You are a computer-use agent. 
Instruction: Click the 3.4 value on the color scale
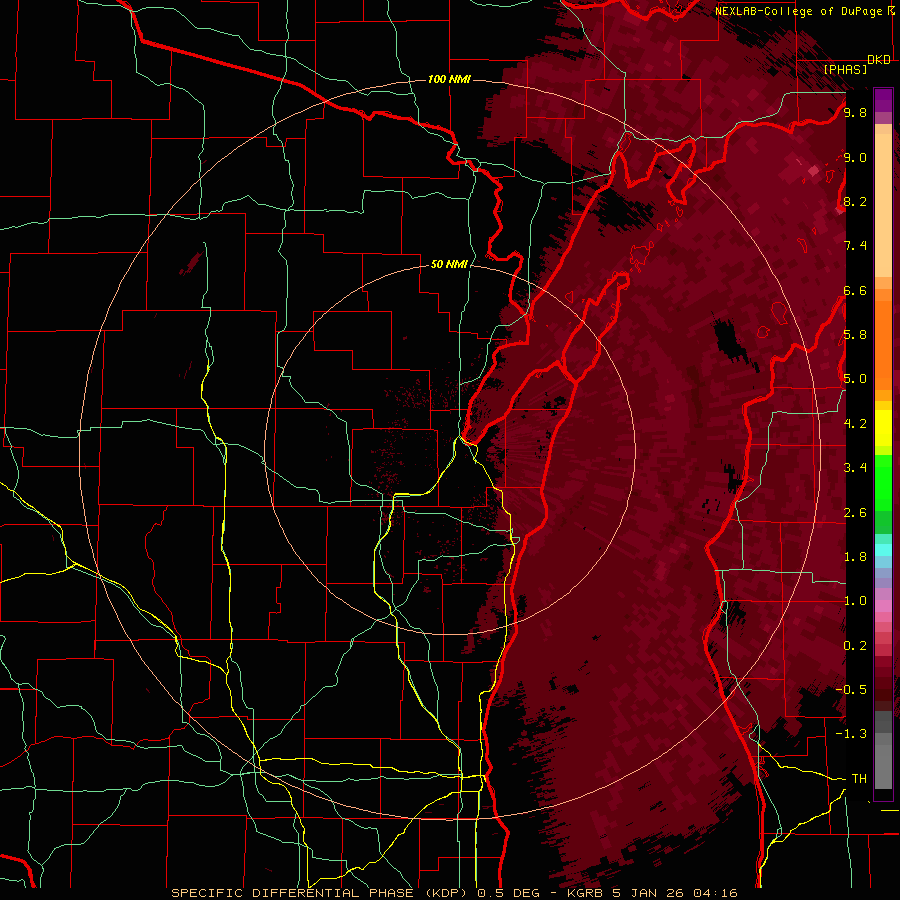pyautogui.click(x=855, y=467)
